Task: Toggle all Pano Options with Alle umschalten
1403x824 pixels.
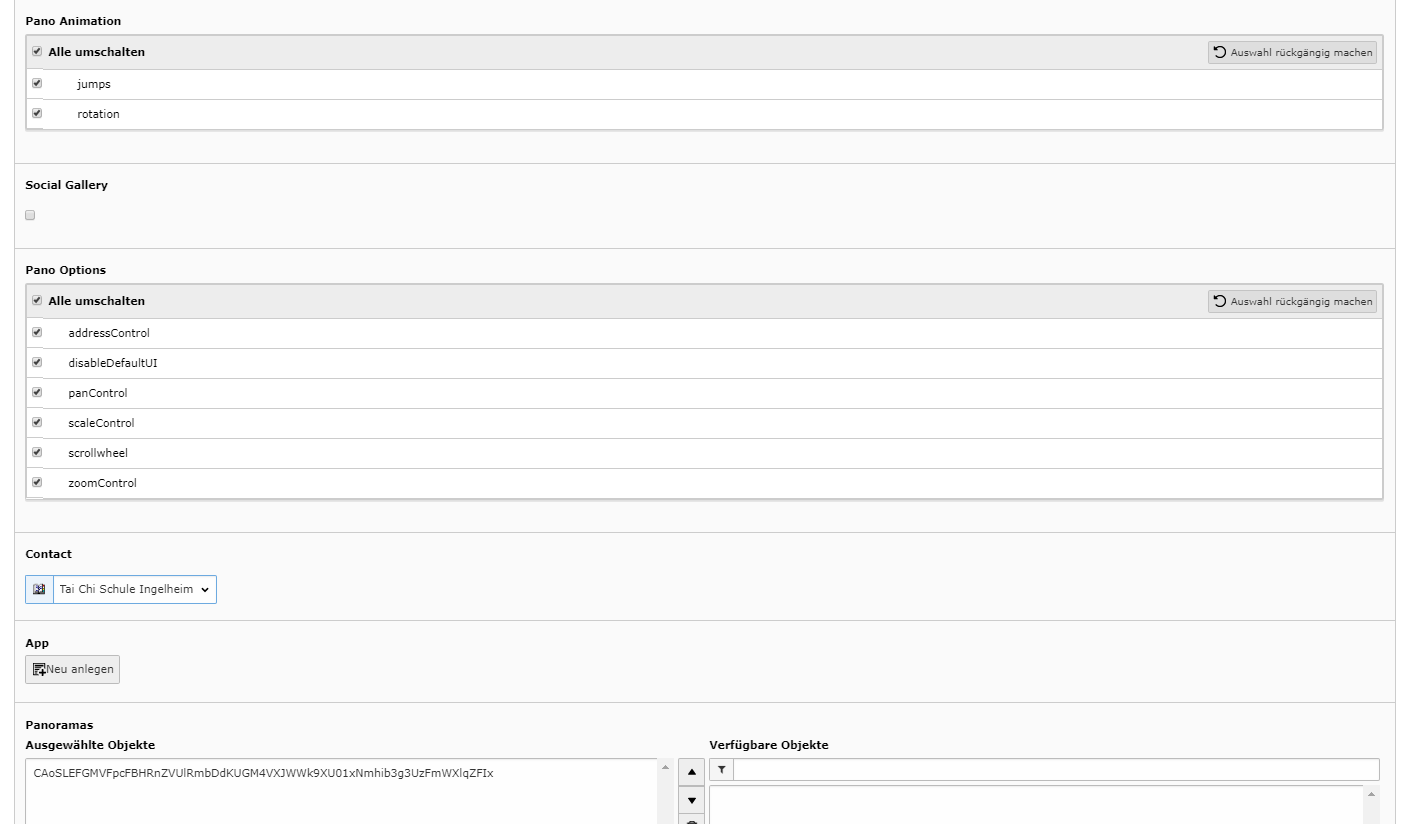Action: point(37,300)
